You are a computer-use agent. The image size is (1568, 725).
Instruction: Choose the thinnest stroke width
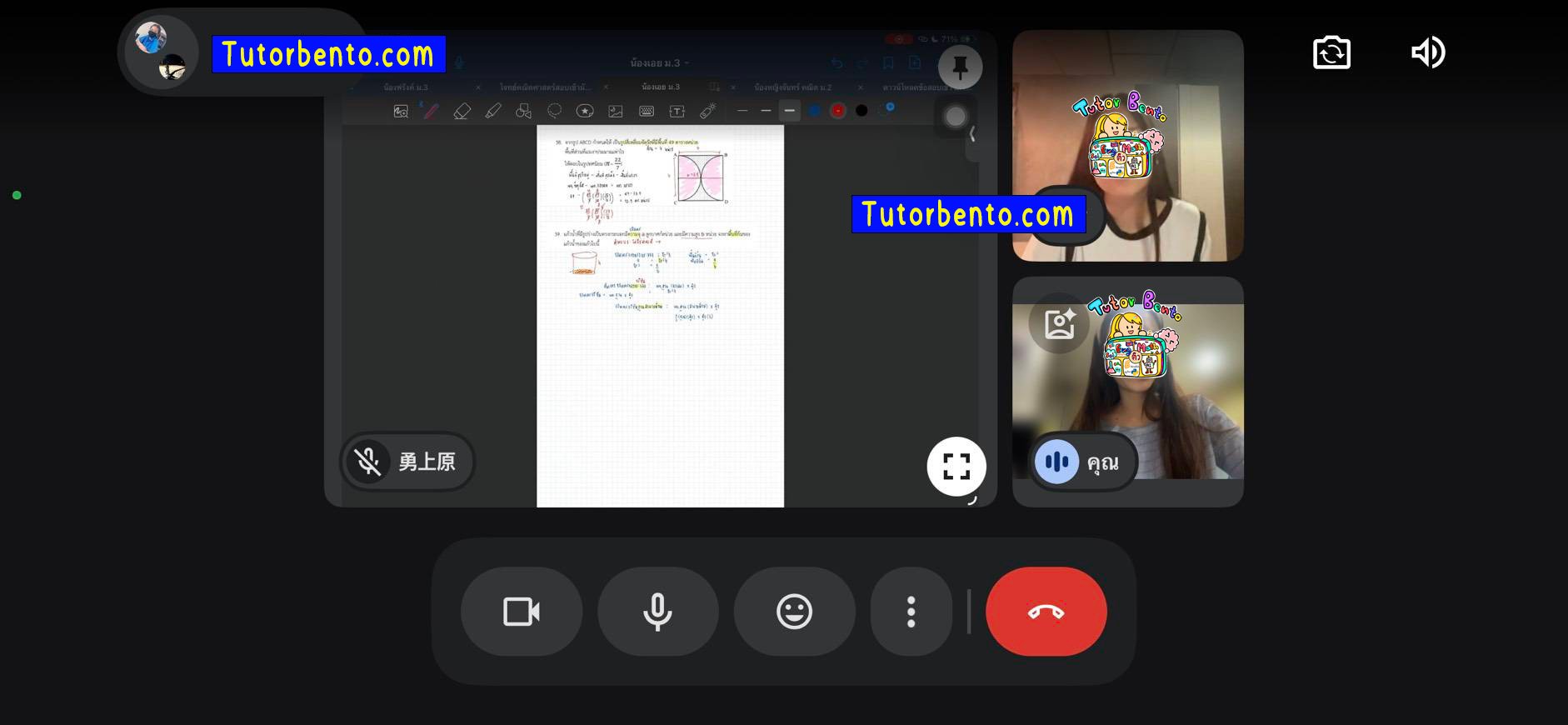coord(742,110)
